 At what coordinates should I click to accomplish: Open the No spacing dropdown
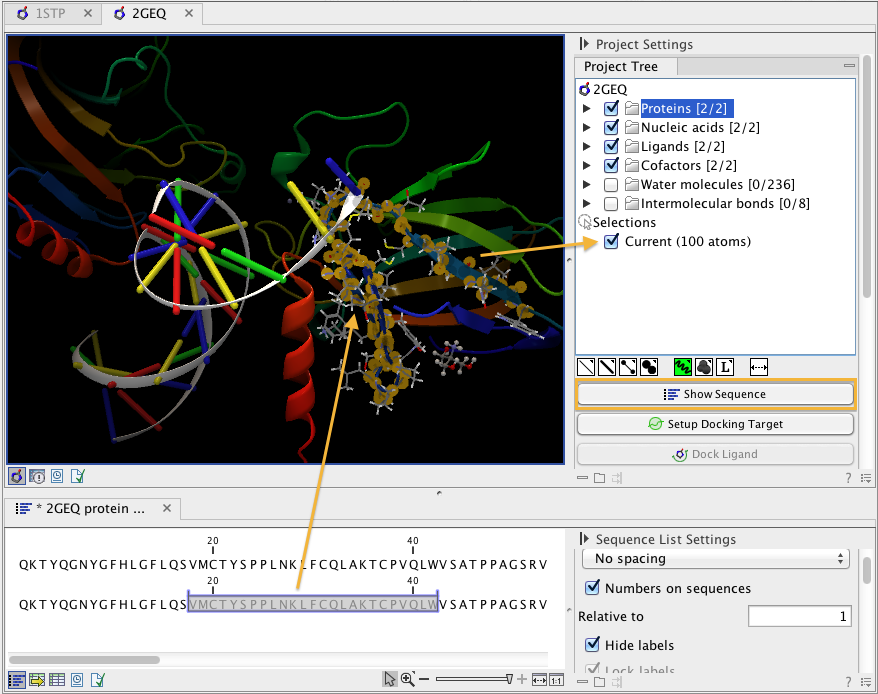[715, 559]
